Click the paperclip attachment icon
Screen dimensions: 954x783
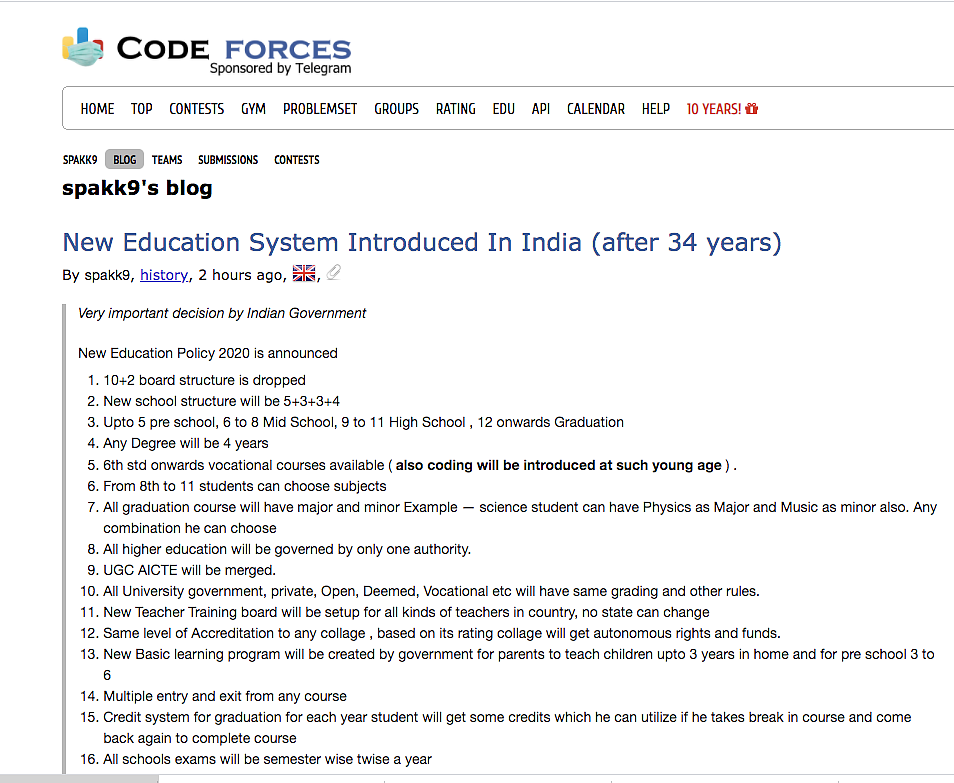pyautogui.click(x=333, y=273)
